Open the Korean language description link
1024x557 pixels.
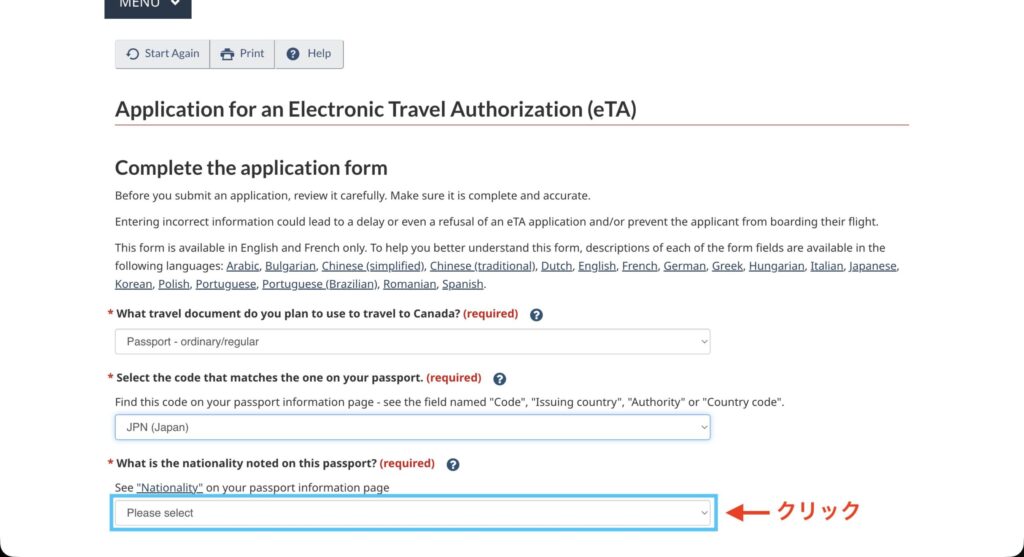(x=132, y=284)
